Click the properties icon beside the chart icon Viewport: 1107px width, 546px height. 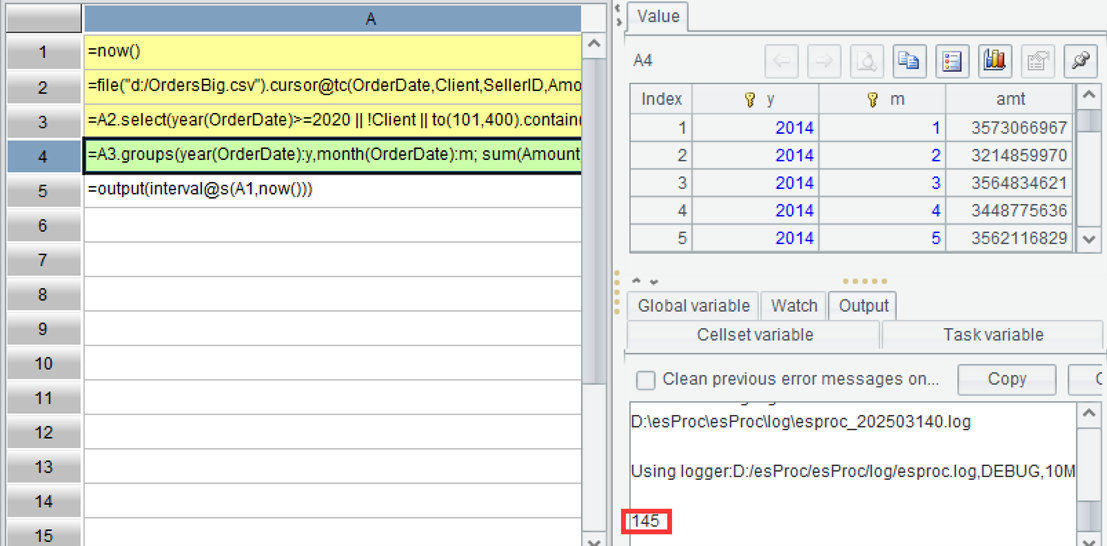point(1037,61)
